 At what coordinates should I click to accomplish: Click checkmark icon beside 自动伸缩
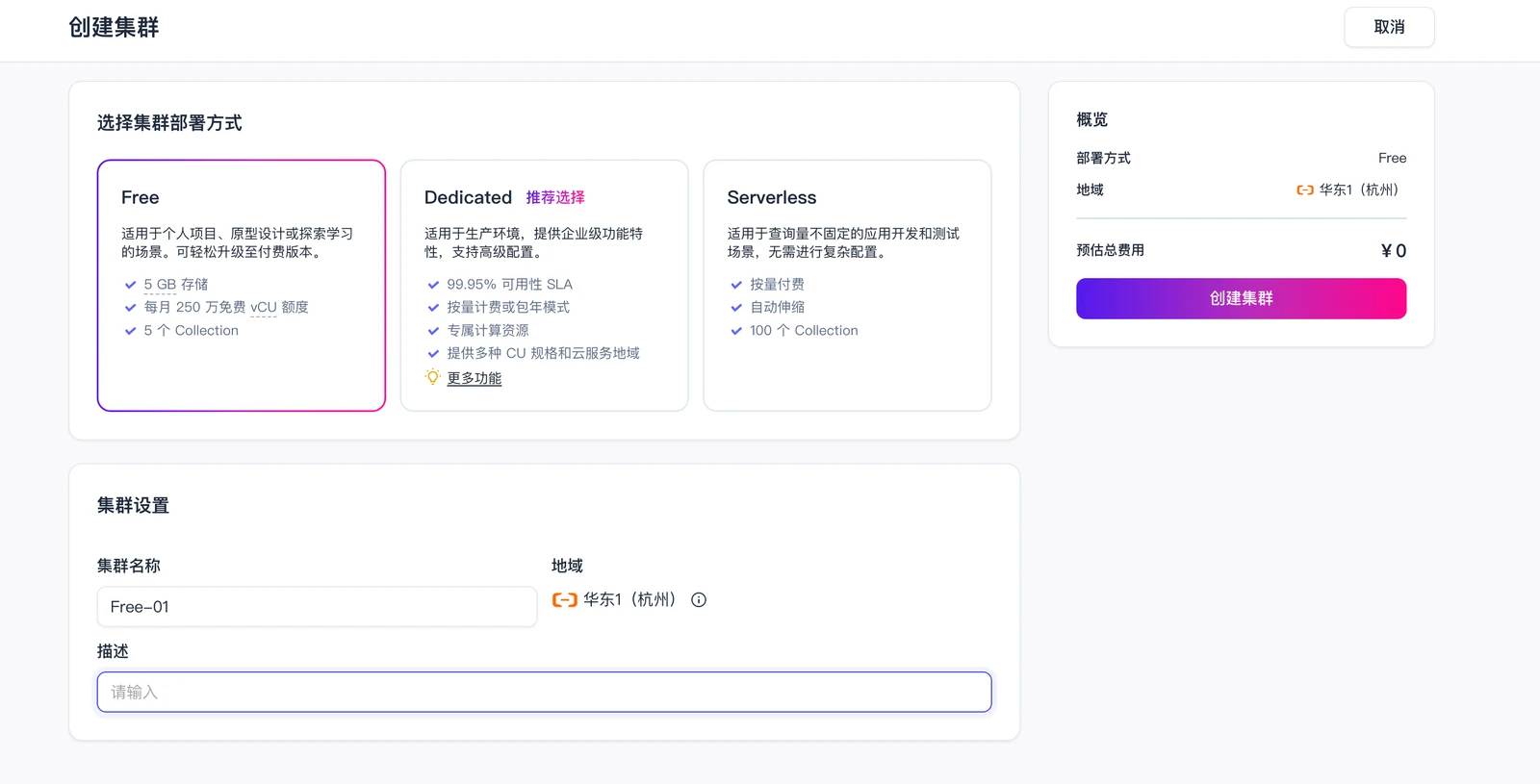[736, 308]
